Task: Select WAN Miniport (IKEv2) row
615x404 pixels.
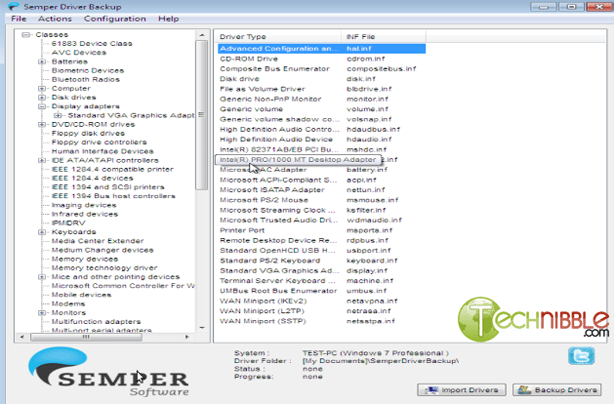Action: tap(322, 301)
